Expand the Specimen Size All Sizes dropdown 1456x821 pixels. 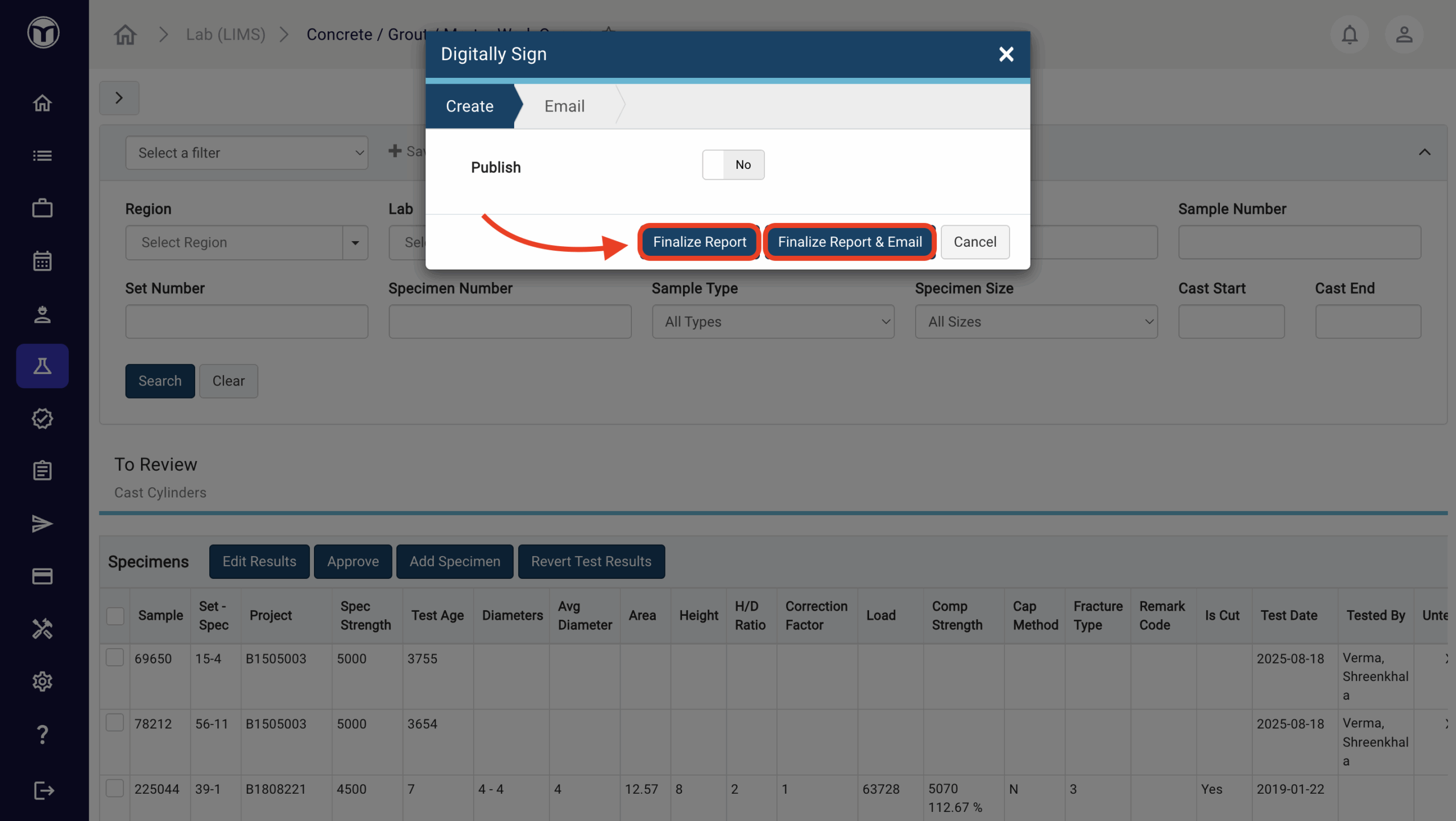point(1036,322)
